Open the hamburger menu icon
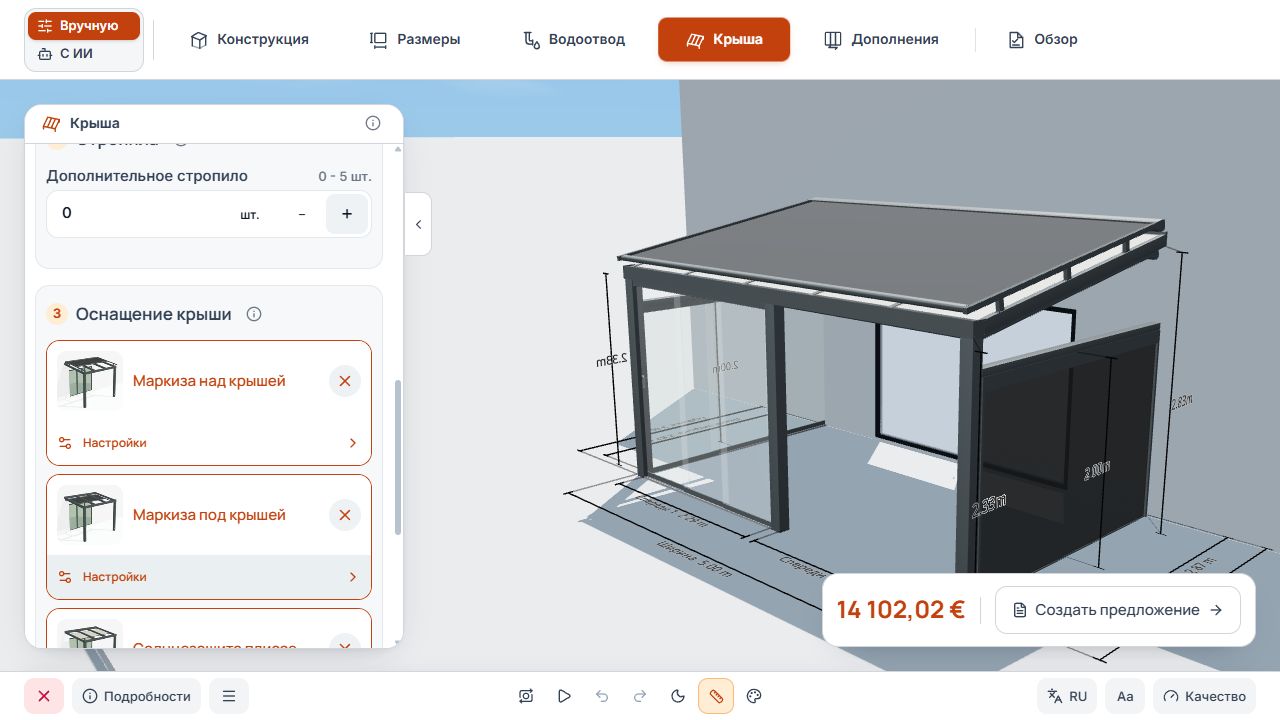 tap(229, 696)
